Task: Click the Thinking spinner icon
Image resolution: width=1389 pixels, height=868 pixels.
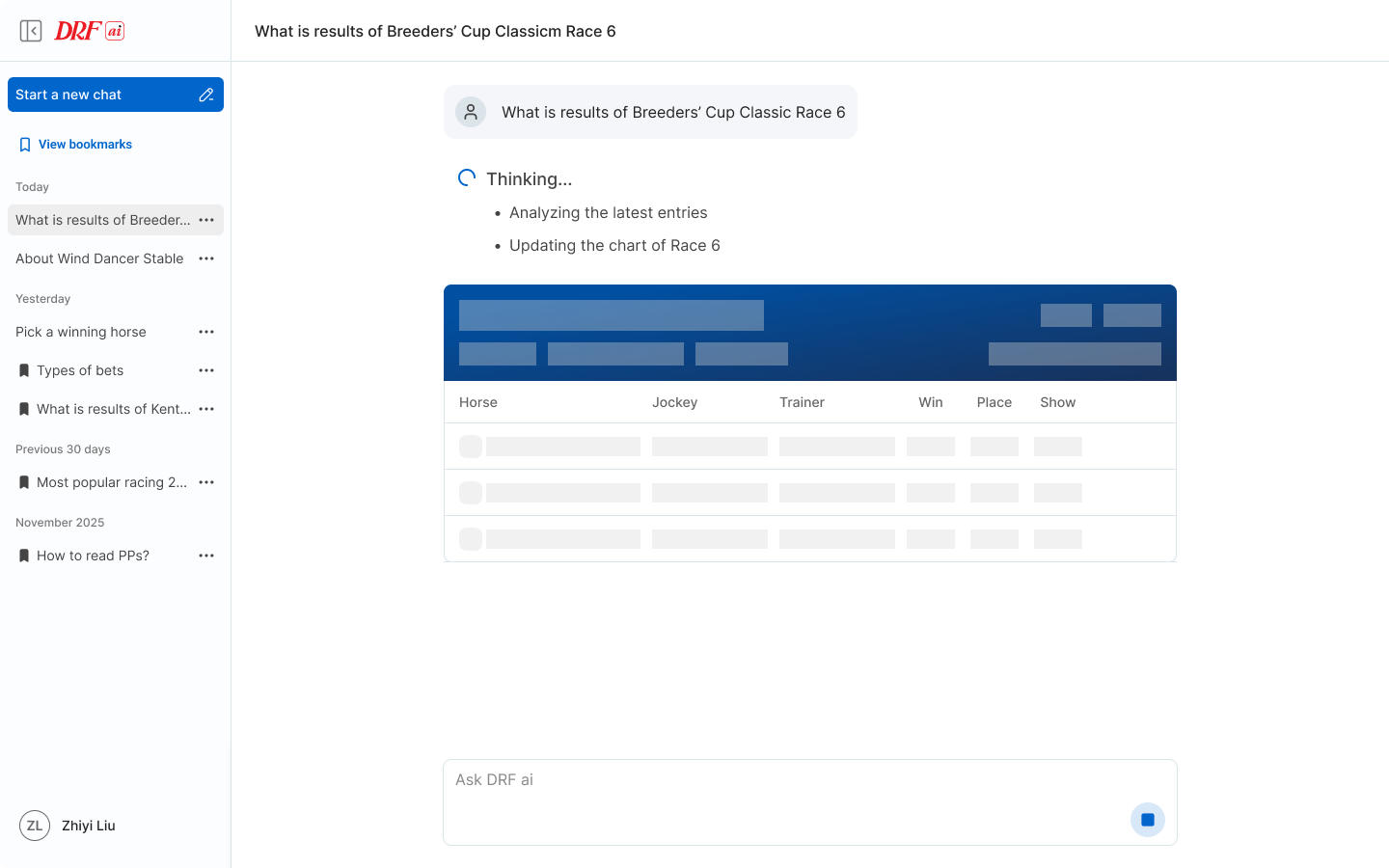Action: coord(467,177)
